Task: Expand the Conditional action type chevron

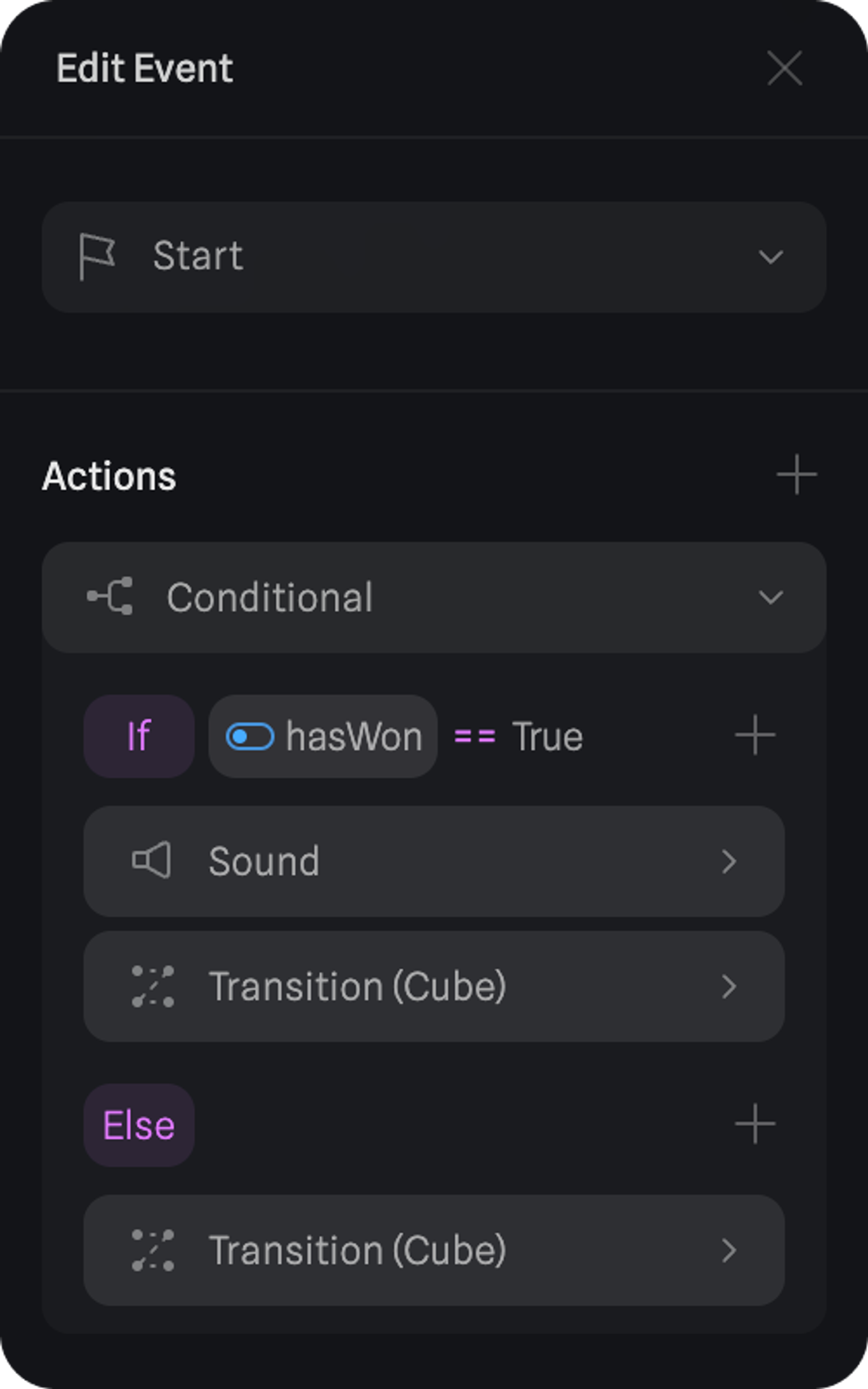Action: coord(770,598)
